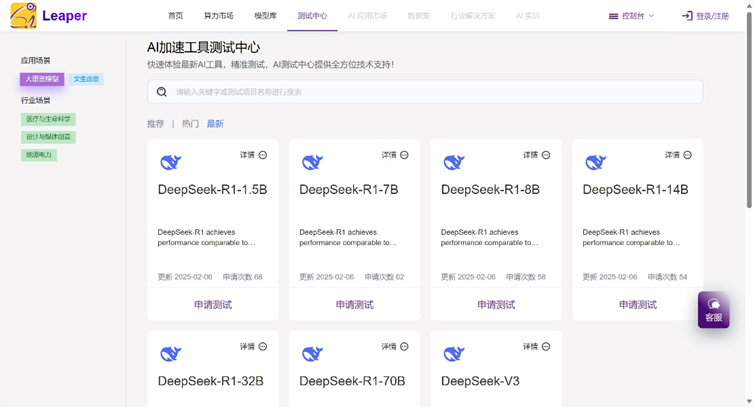The image size is (753, 407).
Task: Click the DeepSeek-R1-32B title
Action: click(211, 381)
